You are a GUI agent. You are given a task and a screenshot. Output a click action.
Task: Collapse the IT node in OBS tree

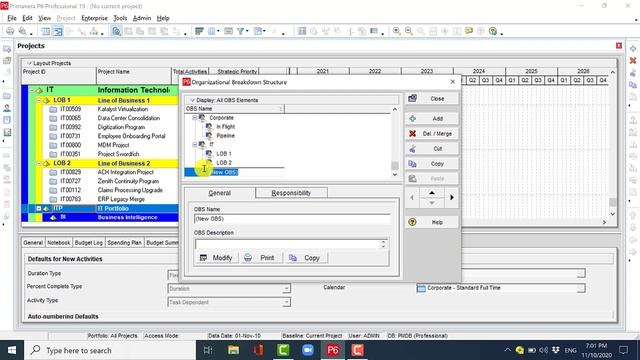tap(195, 144)
